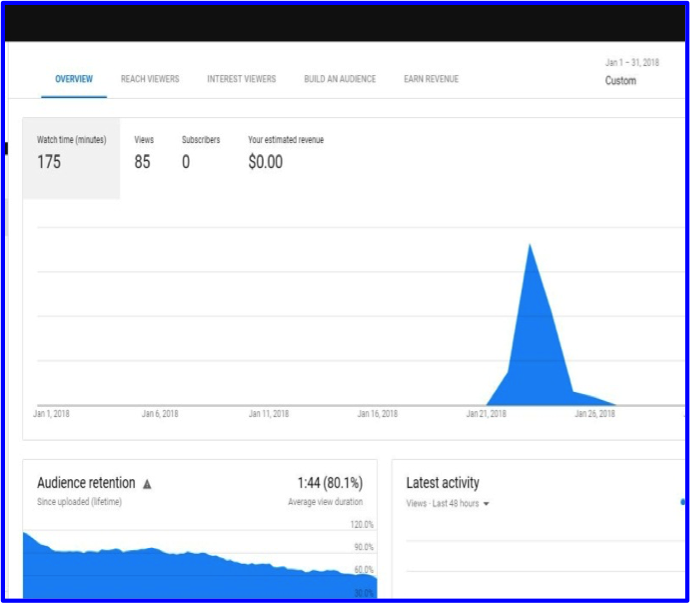Show the estimated revenue metric card
This screenshot has height=603, width=690.
(x=285, y=152)
